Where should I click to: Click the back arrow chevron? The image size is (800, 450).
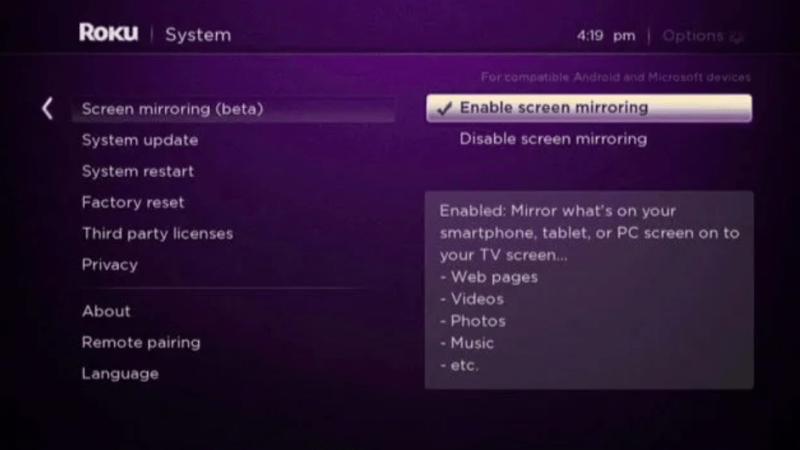tap(47, 109)
